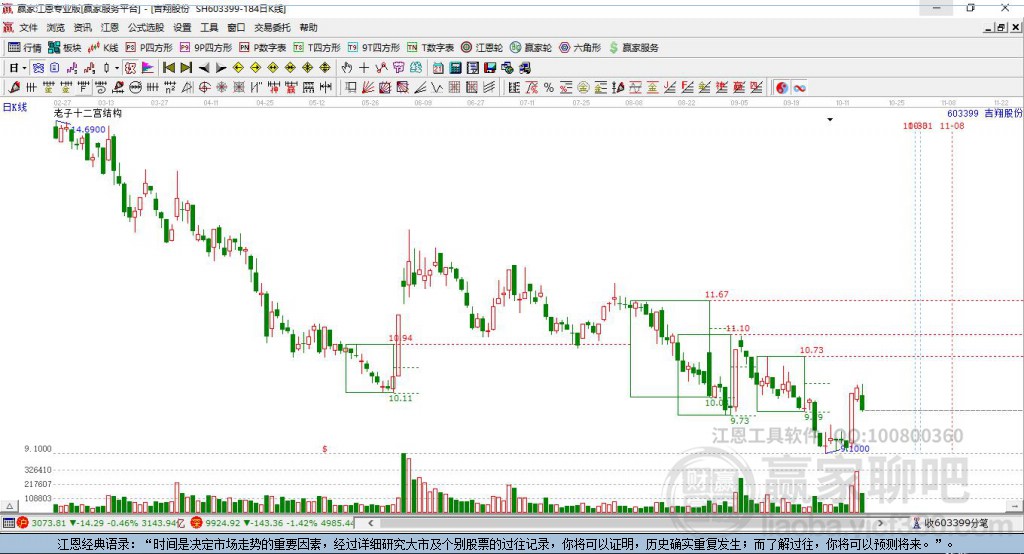Toggle the infinity loop icon
Screen dimensions: 1024x554
(x=799, y=88)
